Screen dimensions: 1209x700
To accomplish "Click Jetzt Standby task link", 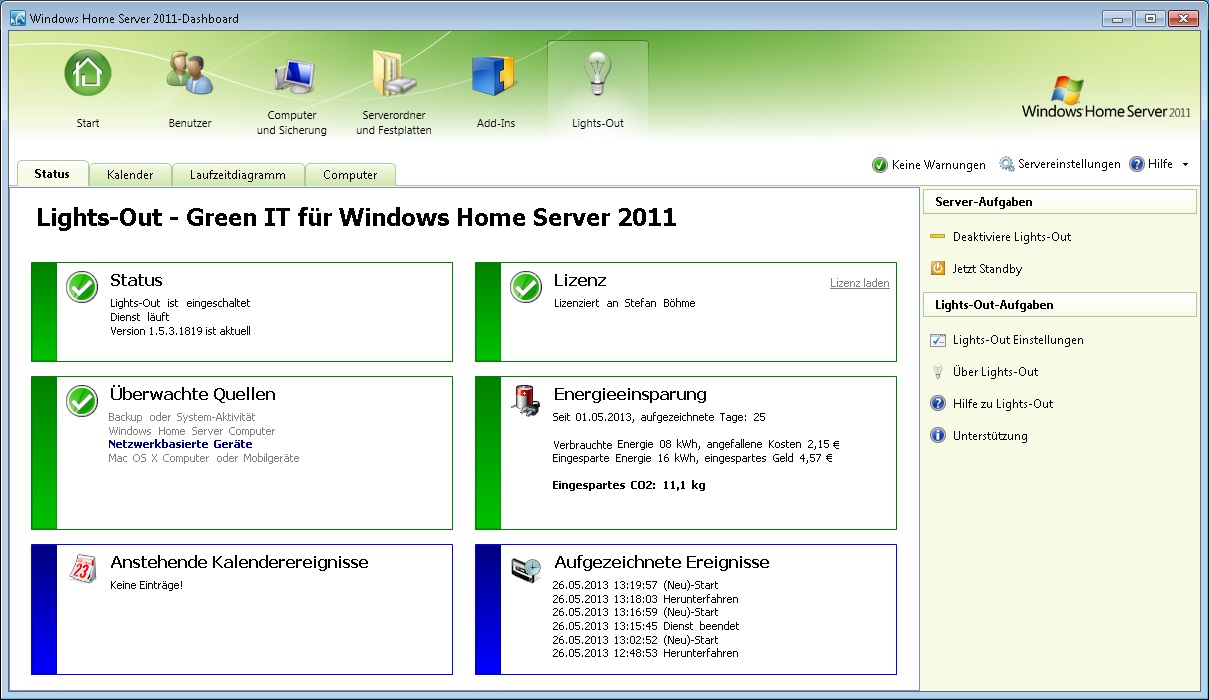I will tap(987, 269).
